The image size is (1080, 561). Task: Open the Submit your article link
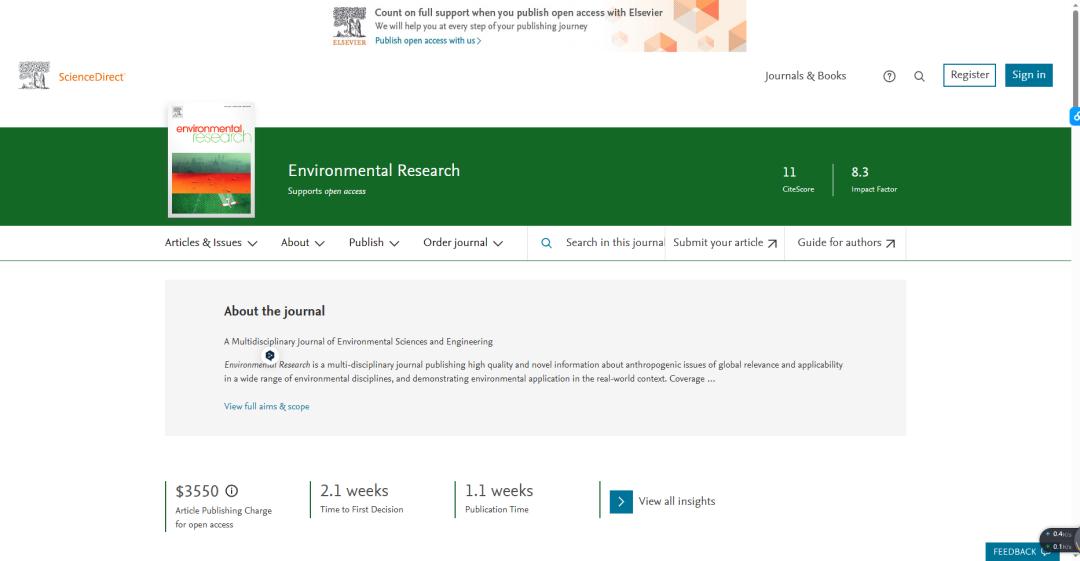[724, 243]
